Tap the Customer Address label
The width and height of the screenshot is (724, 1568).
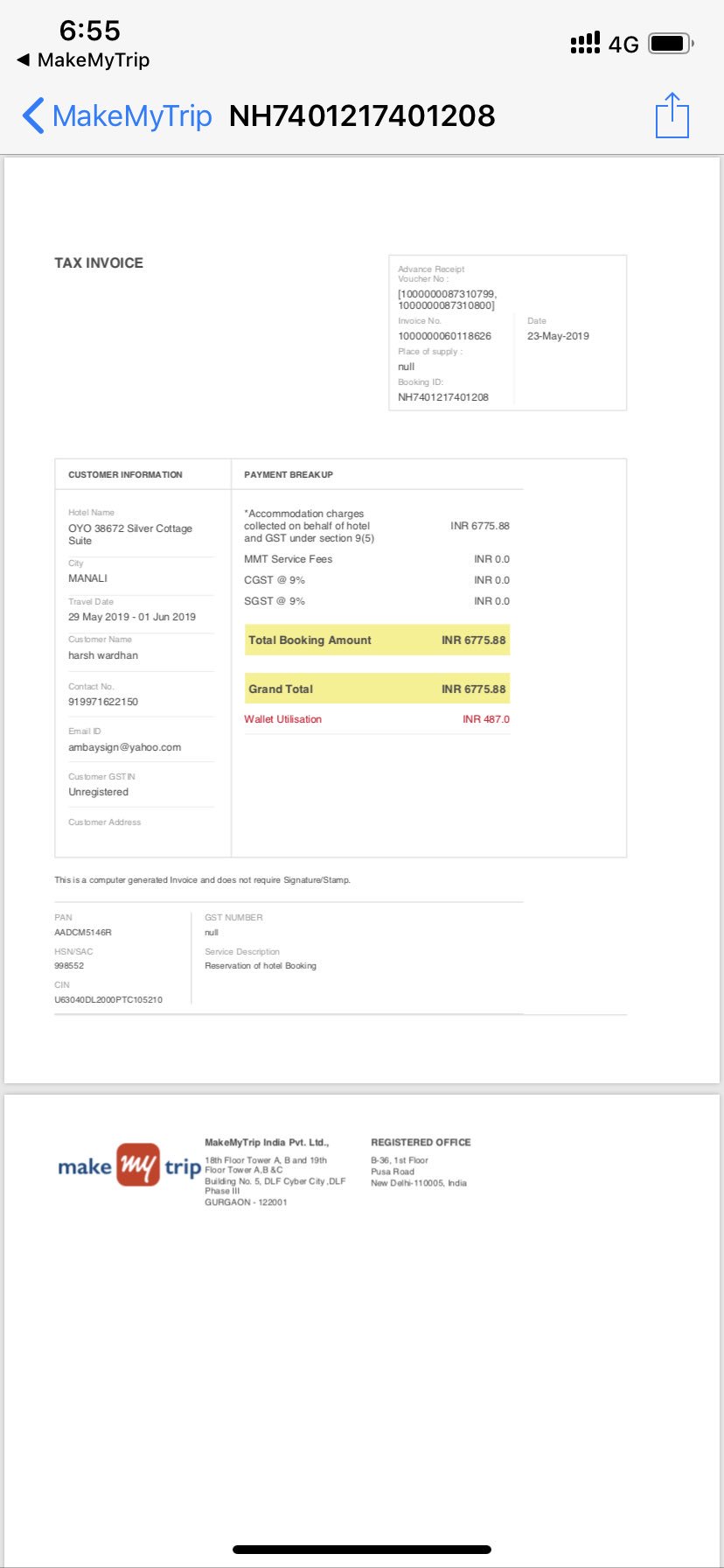point(105,822)
